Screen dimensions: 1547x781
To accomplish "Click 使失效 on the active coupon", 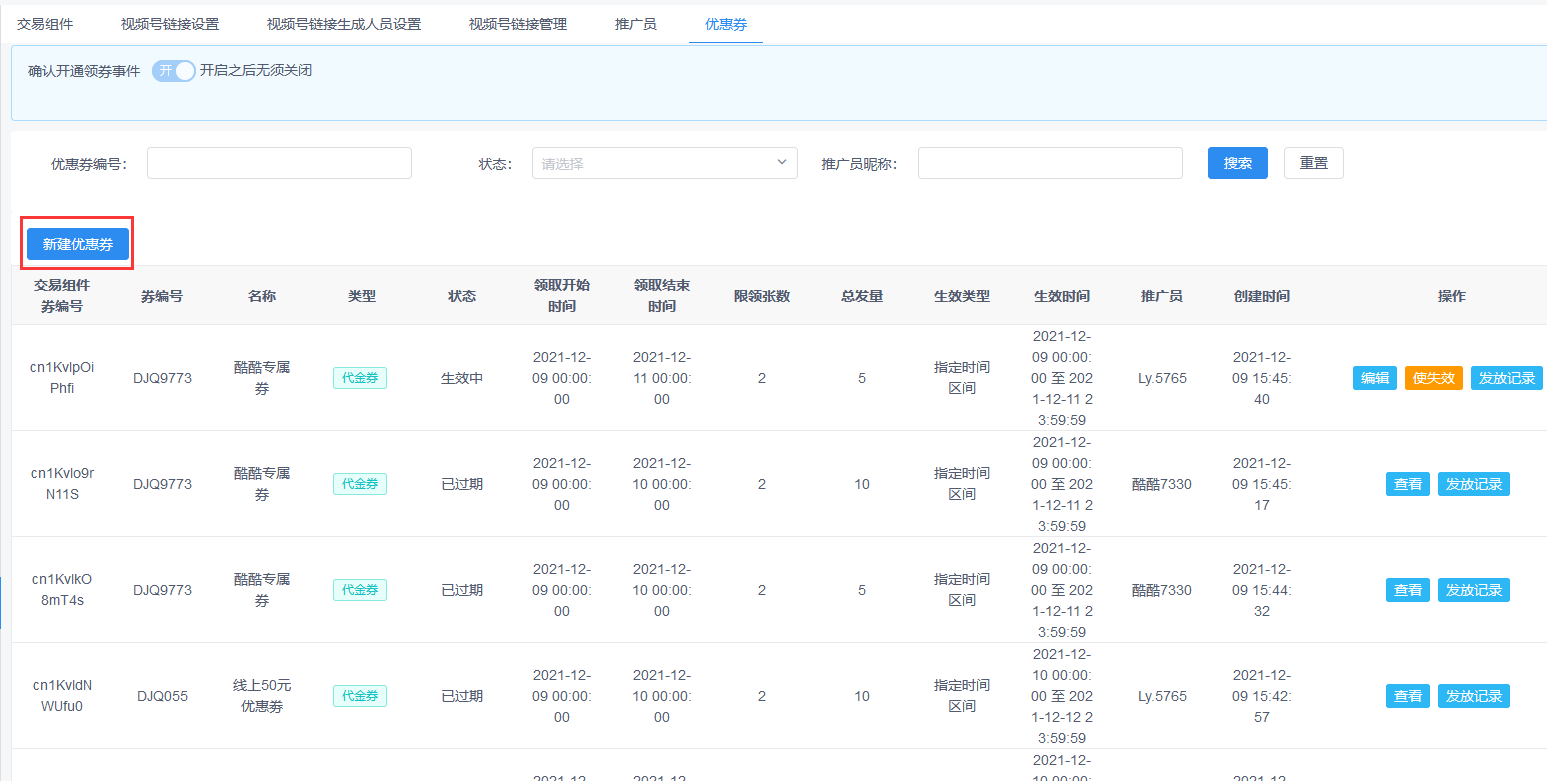I will coord(1434,378).
